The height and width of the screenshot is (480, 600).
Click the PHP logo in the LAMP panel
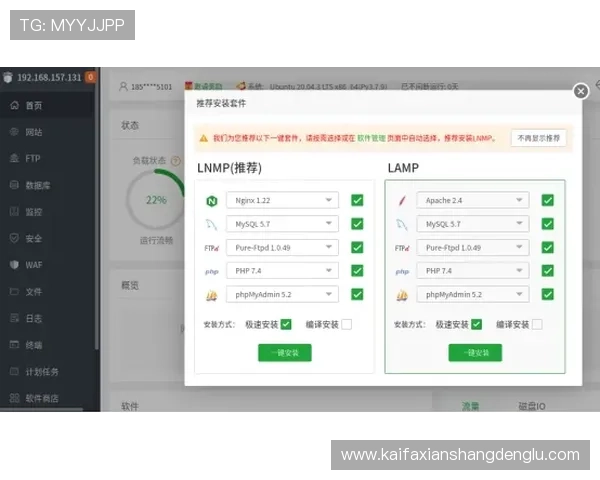click(x=402, y=271)
